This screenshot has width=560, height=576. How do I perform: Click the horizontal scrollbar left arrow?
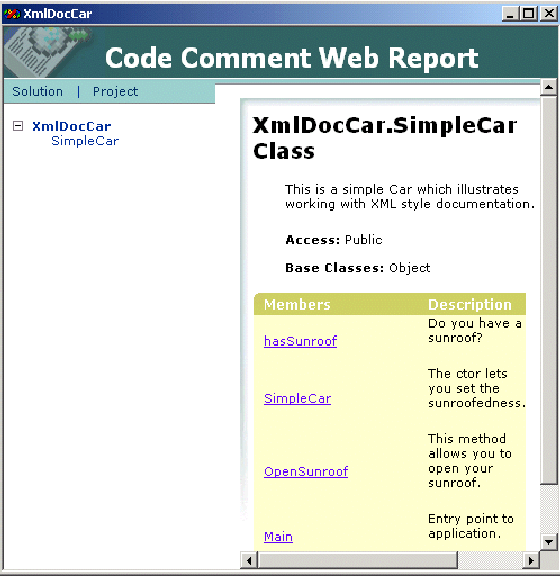250,561
